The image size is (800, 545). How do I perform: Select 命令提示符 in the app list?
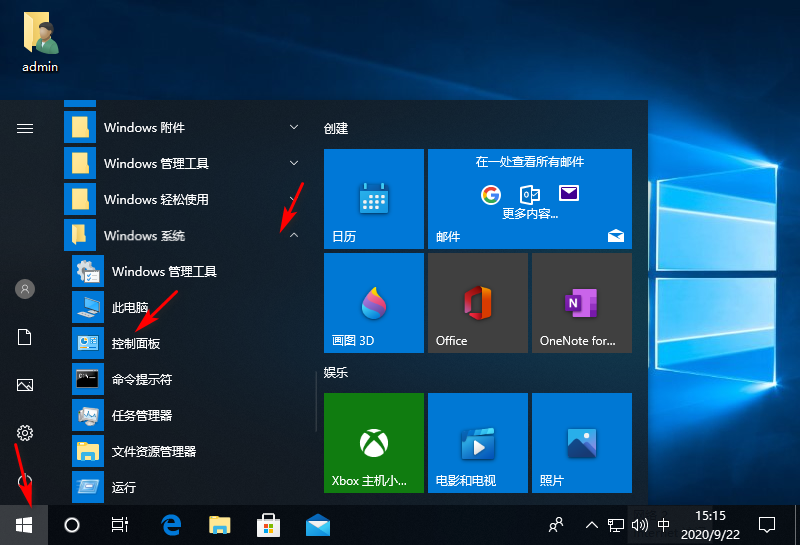[x=141, y=379]
